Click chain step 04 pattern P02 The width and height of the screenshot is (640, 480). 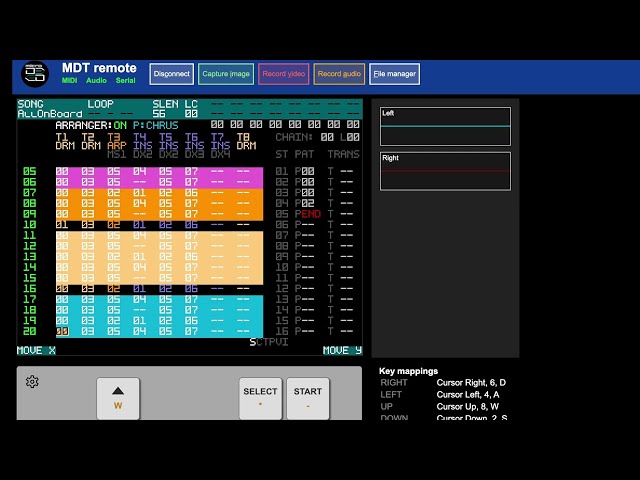(304, 203)
